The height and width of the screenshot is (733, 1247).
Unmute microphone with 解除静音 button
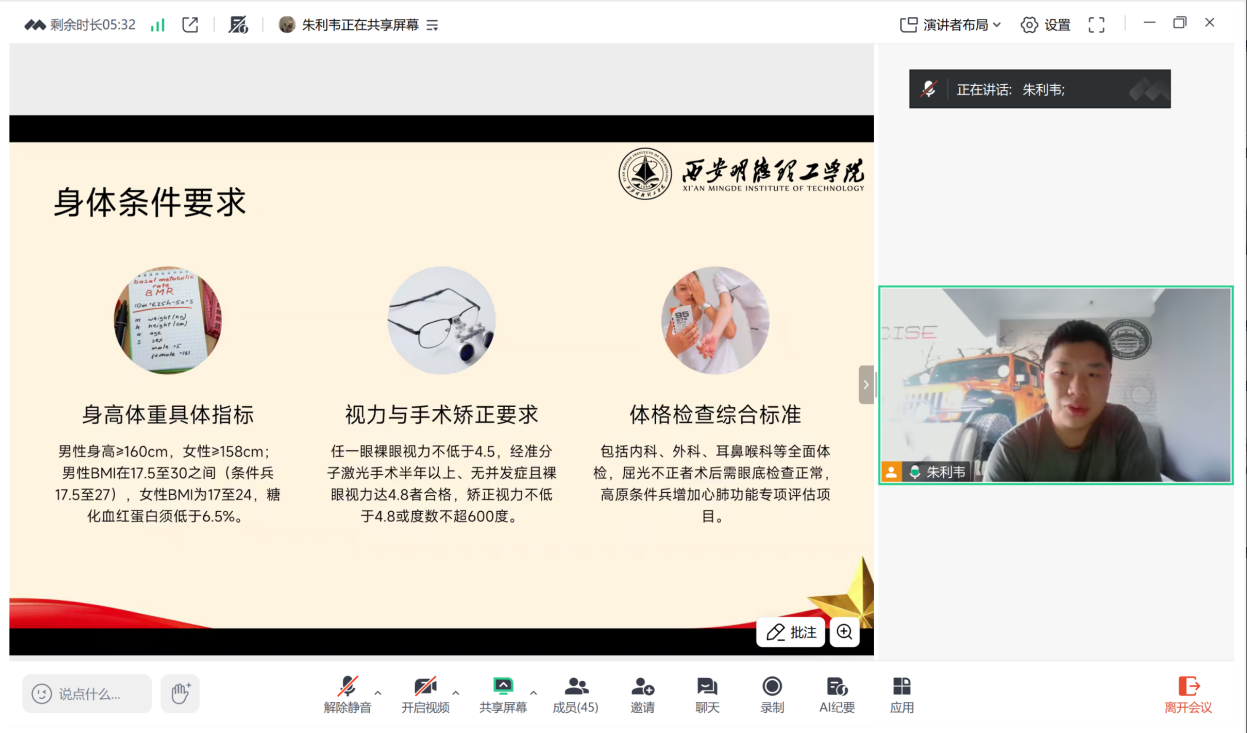pos(347,694)
